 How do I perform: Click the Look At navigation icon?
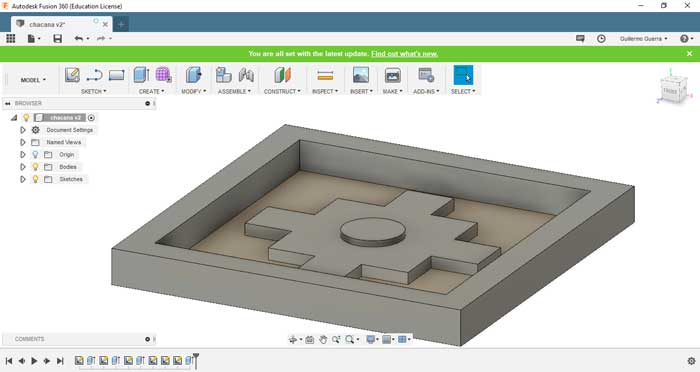(x=309, y=339)
